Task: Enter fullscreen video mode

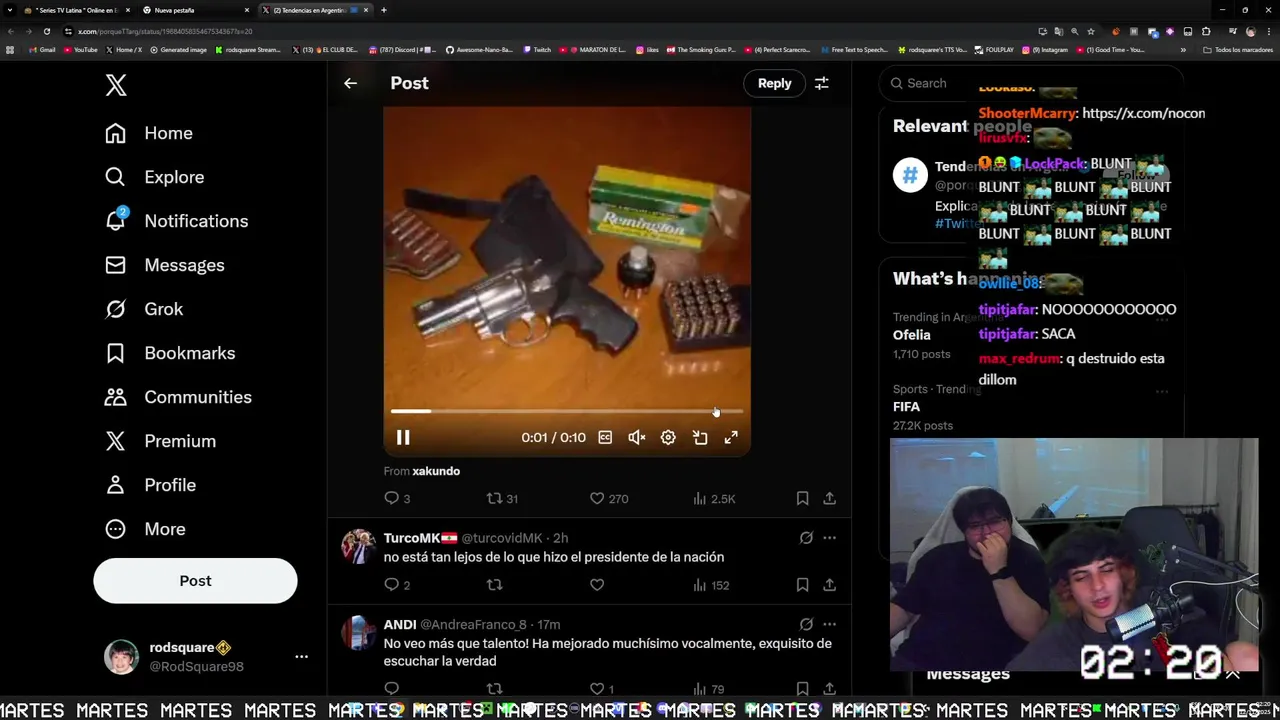Action: coord(731,437)
